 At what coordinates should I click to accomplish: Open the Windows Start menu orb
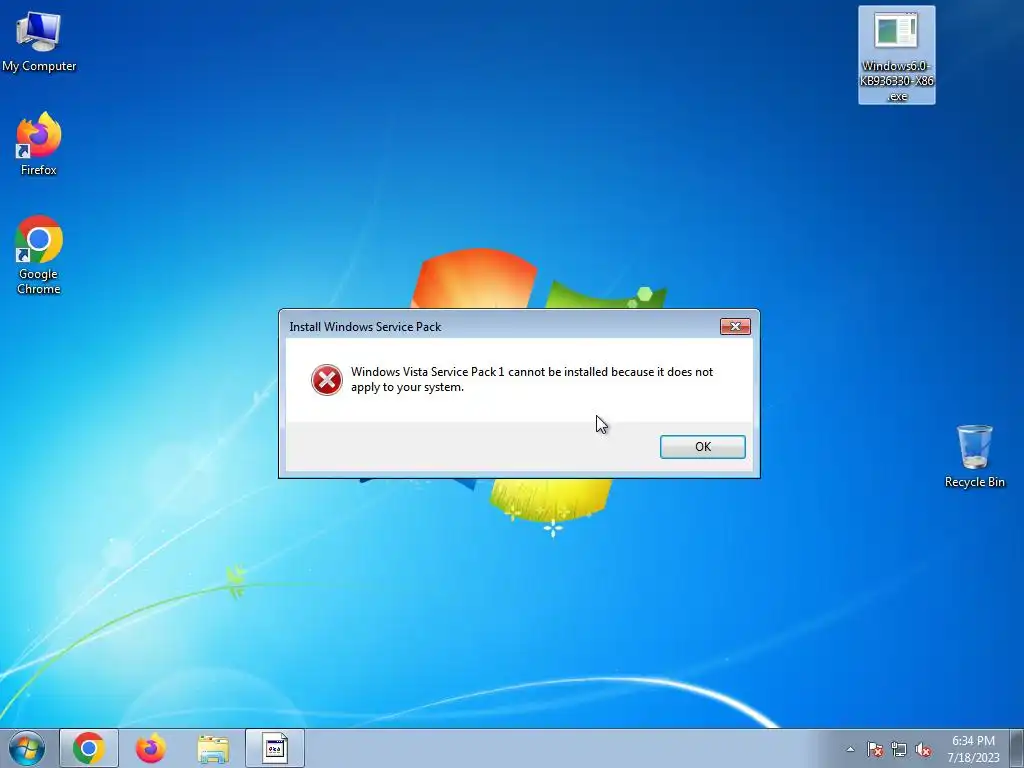click(26, 748)
